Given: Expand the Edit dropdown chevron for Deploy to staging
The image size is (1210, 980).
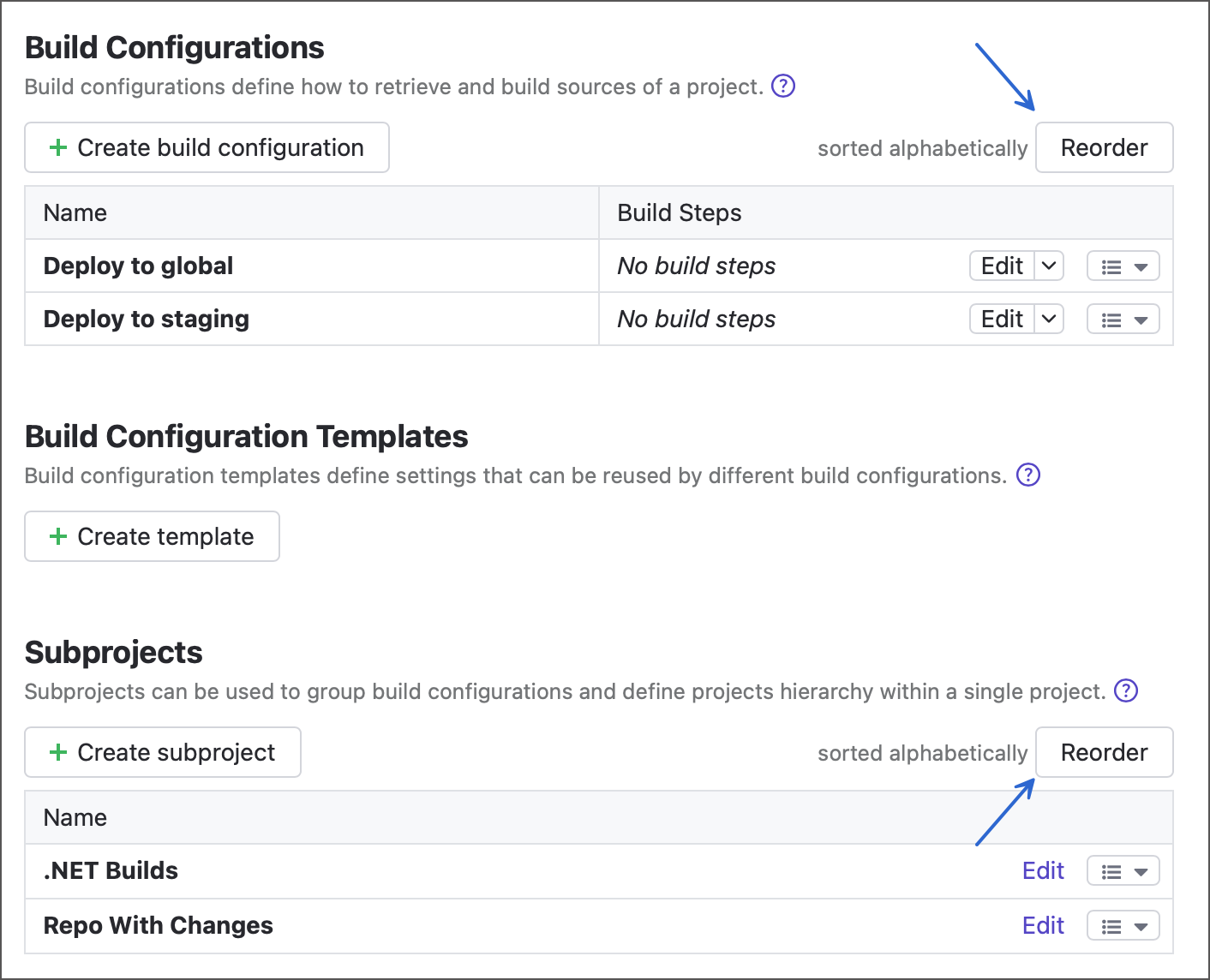Looking at the screenshot, I should click(x=1049, y=319).
